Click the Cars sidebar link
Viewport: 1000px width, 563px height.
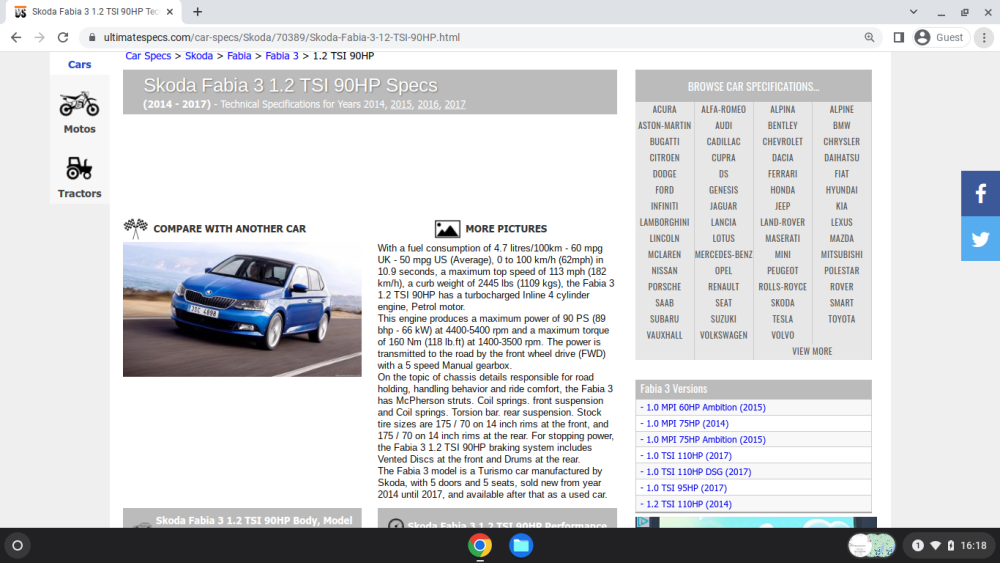pyautogui.click(x=79, y=64)
